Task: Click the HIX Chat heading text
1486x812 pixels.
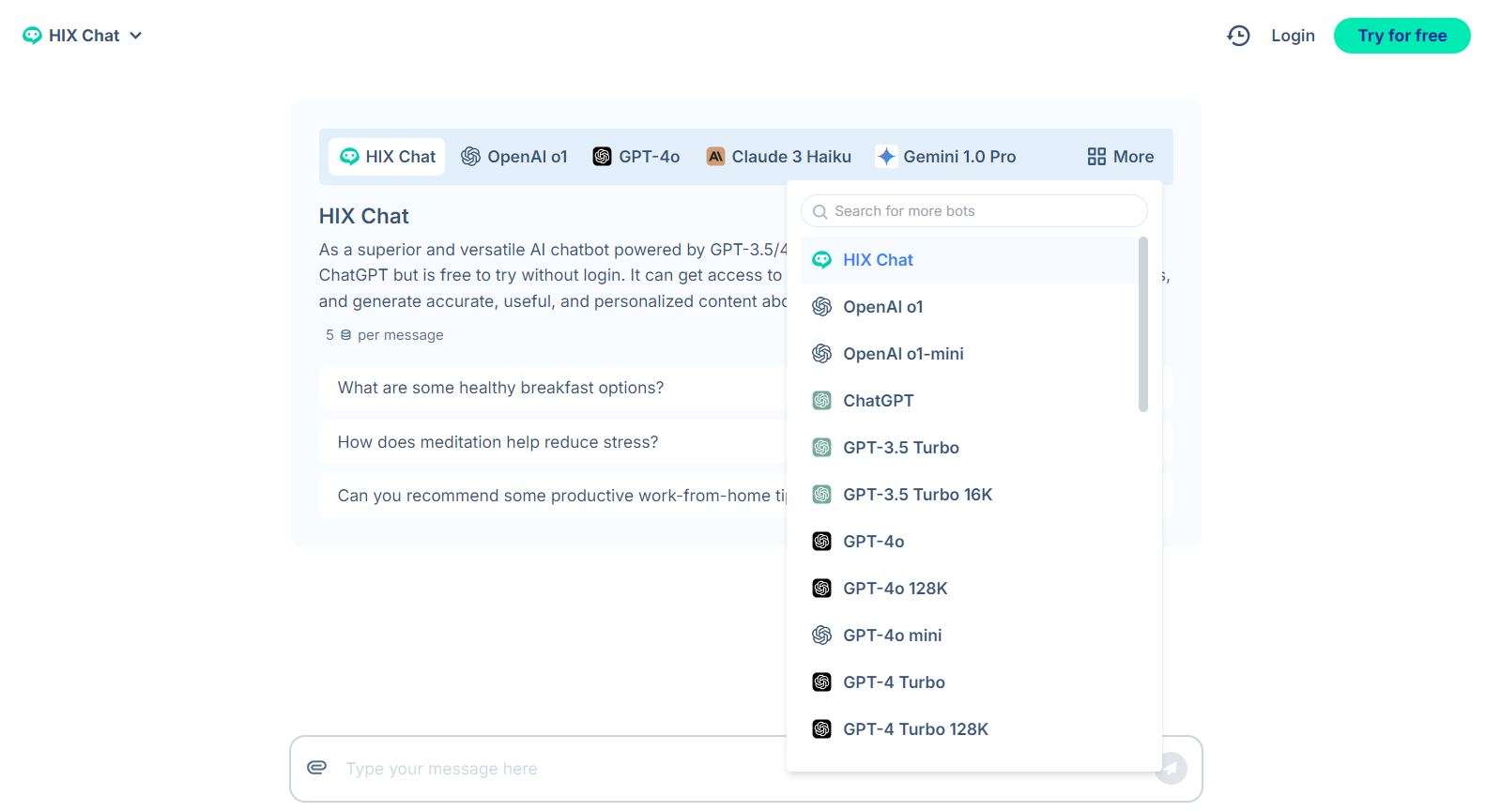Action: [x=364, y=216]
